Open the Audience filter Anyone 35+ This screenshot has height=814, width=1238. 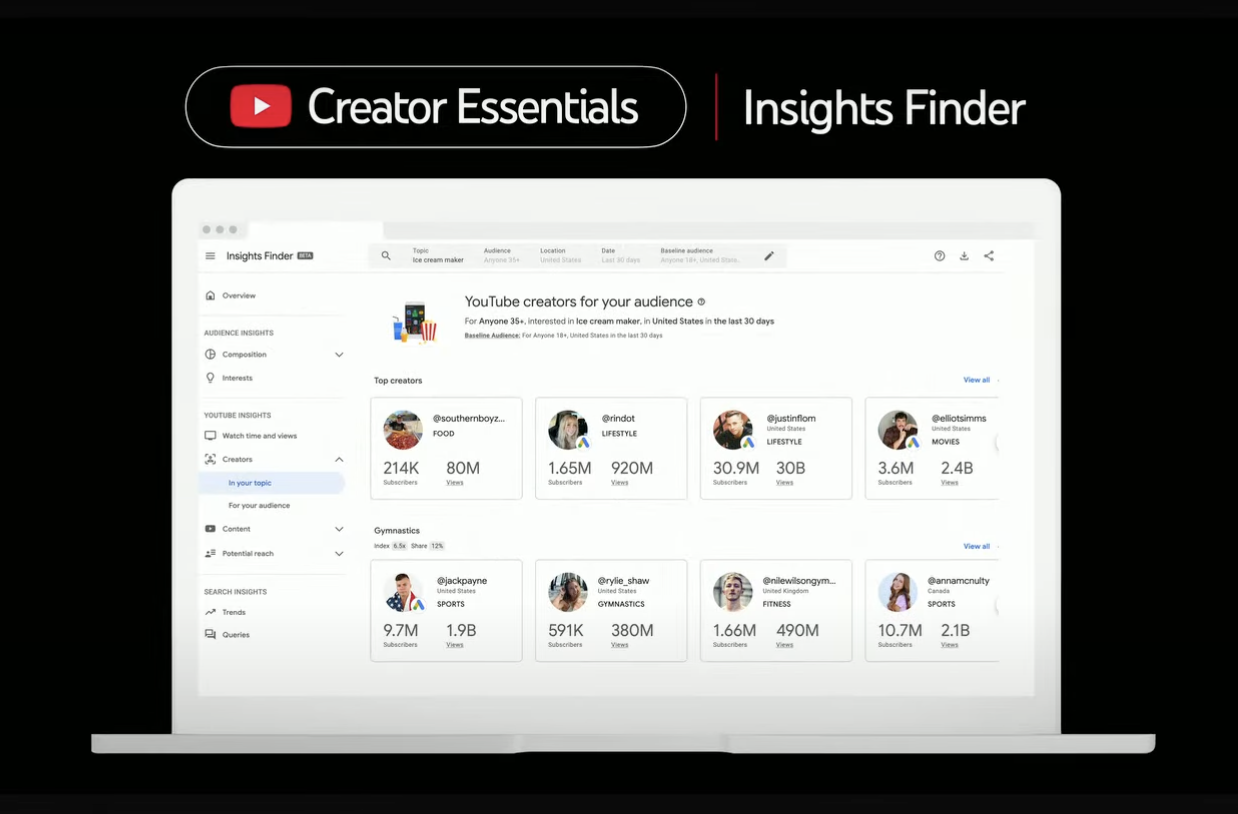[502, 256]
